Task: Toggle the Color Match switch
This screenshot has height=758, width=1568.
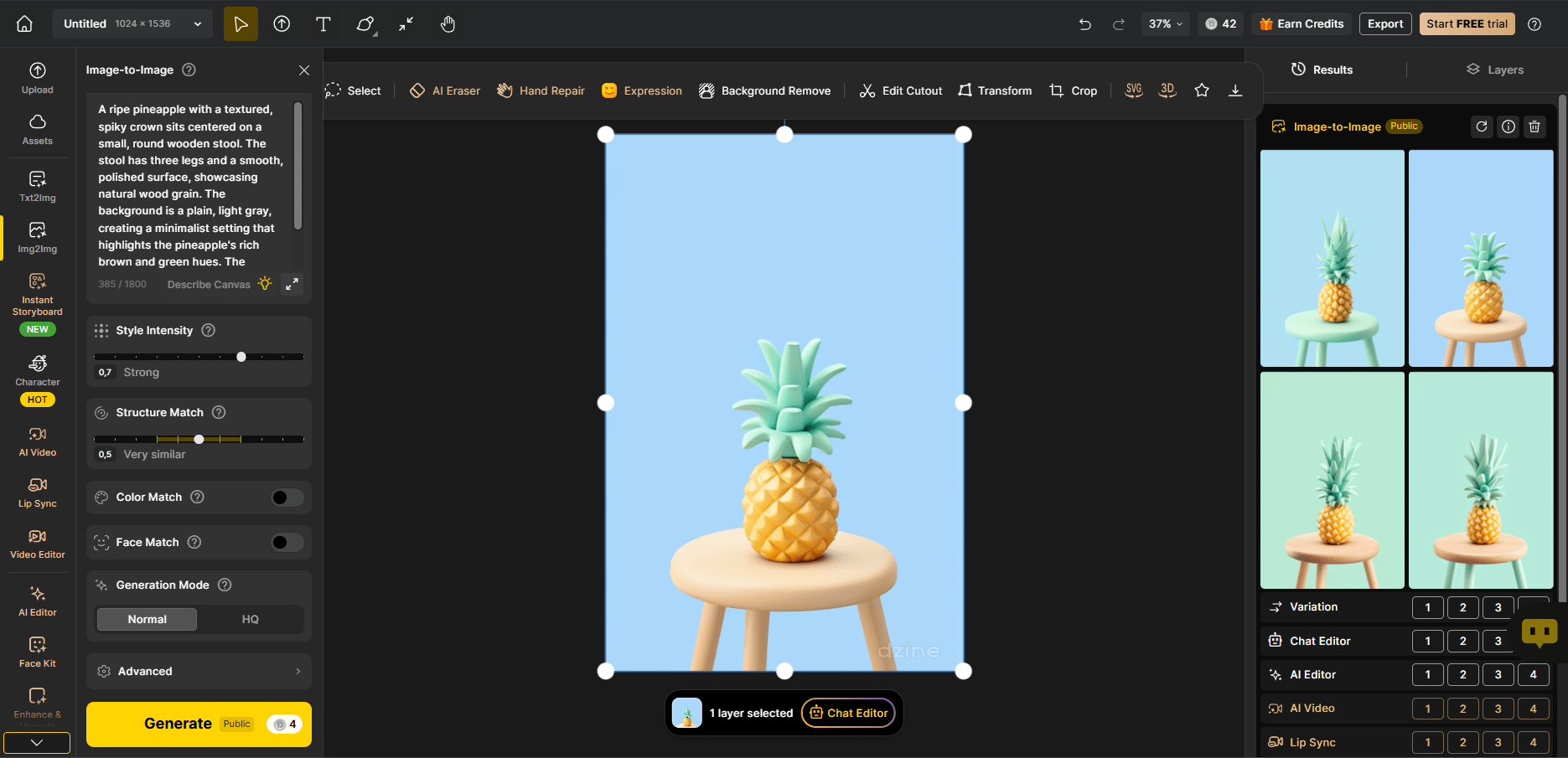Action: 287,498
